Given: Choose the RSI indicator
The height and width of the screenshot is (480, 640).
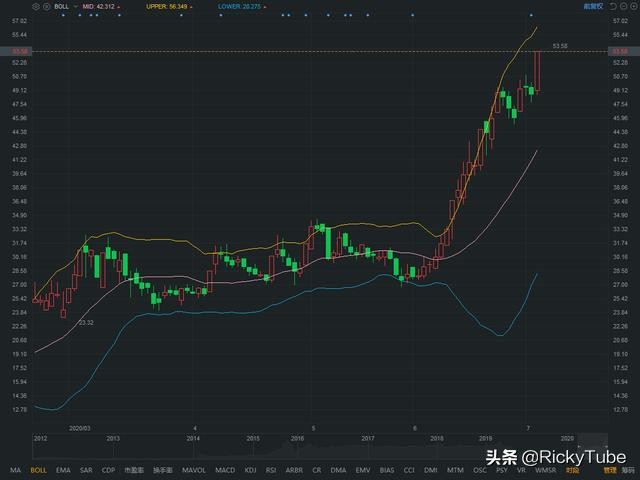Looking at the screenshot, I should pyautogui.click(x=272, y=469).
